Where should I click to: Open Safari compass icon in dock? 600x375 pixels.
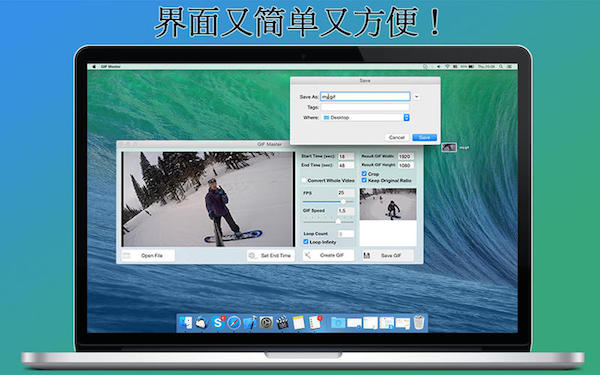coord(234,323)
